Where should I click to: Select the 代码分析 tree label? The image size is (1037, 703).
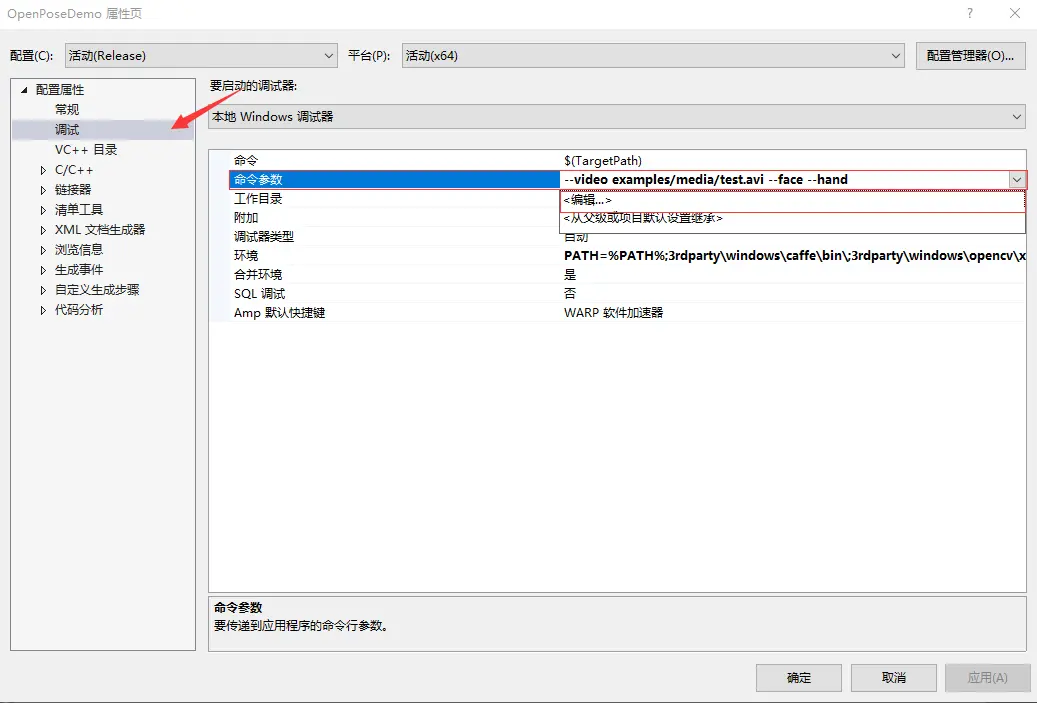[79, 310]
